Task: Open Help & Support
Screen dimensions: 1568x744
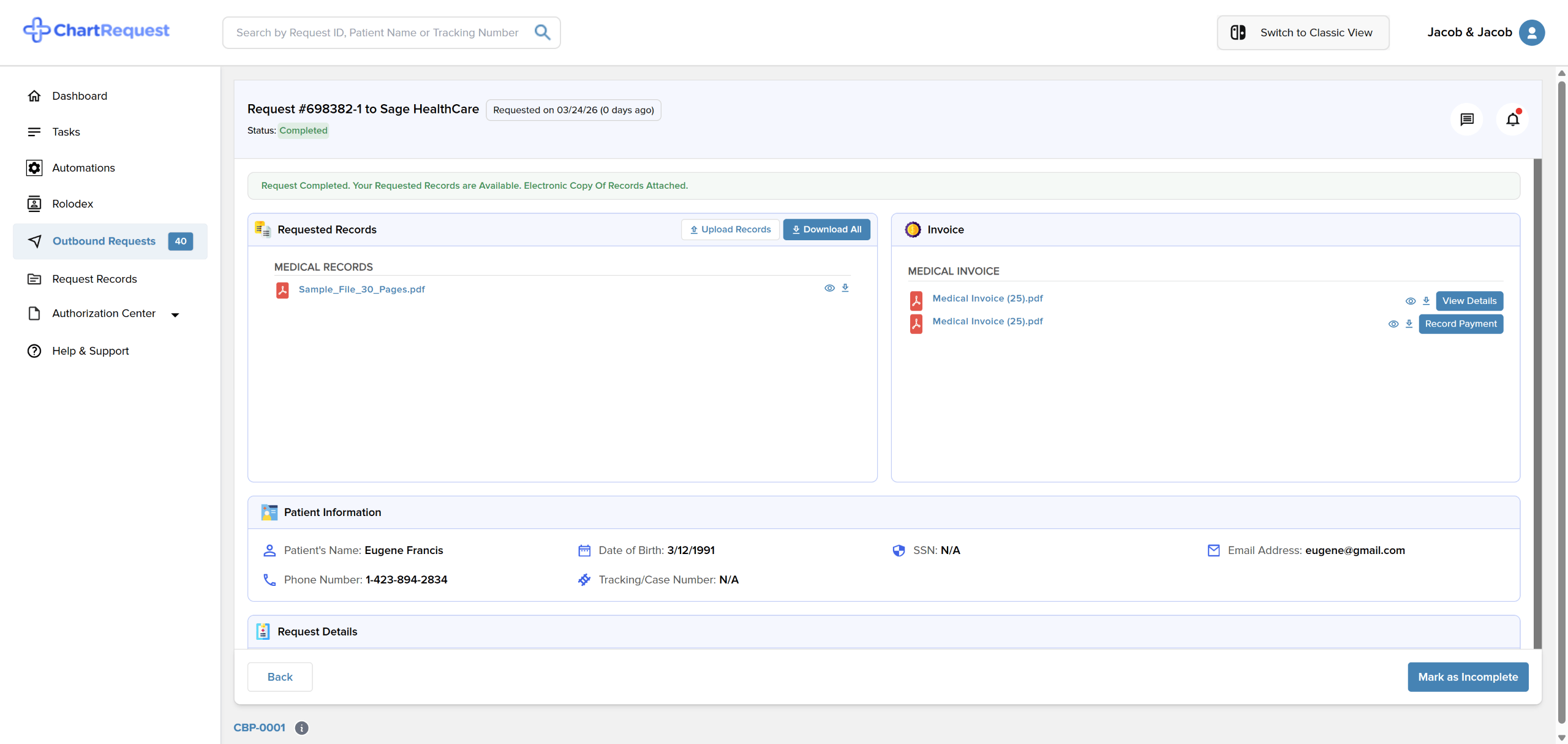Action: [x=91, y=351]
